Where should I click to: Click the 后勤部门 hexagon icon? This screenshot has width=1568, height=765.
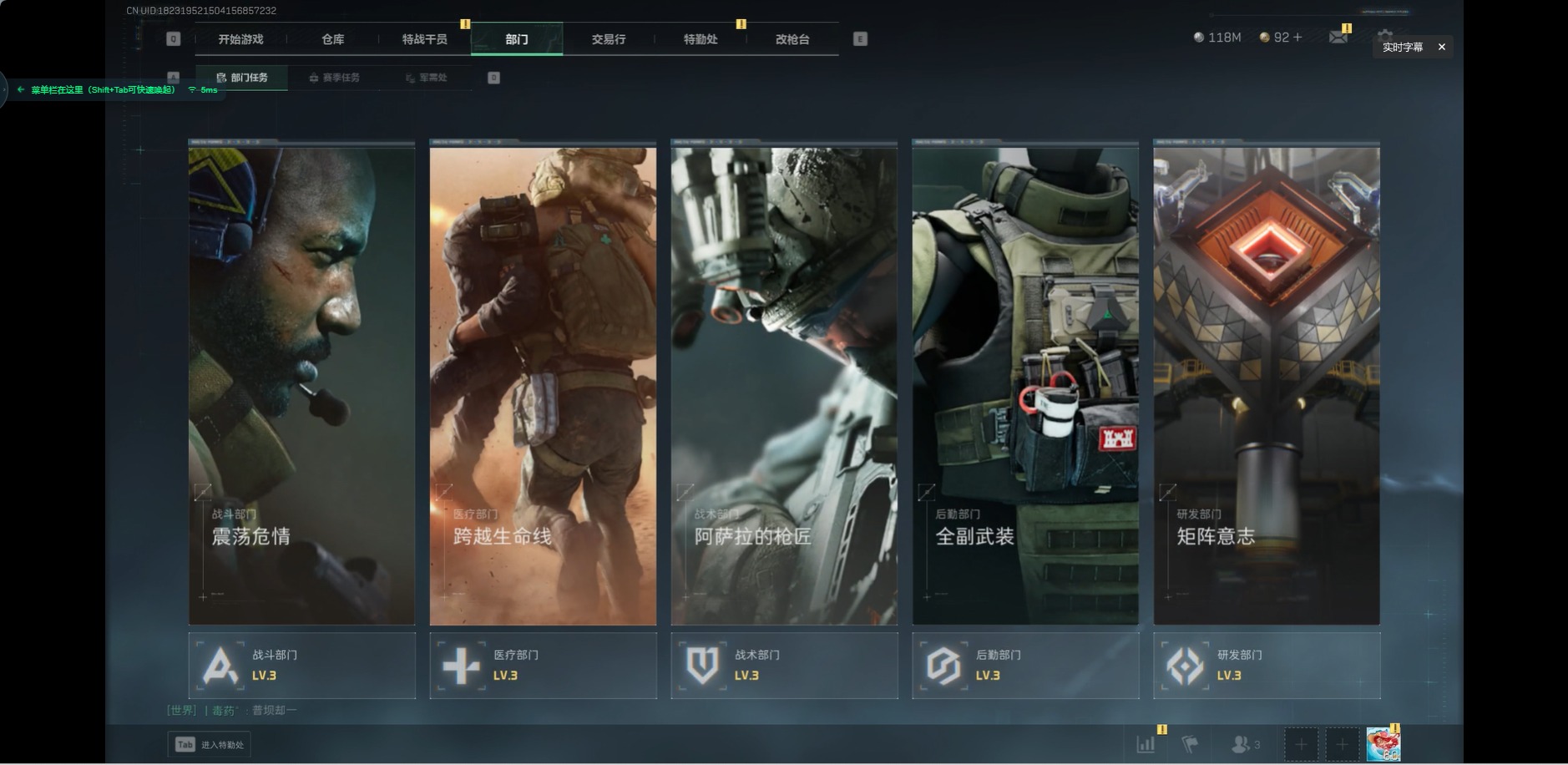[944, 666]
